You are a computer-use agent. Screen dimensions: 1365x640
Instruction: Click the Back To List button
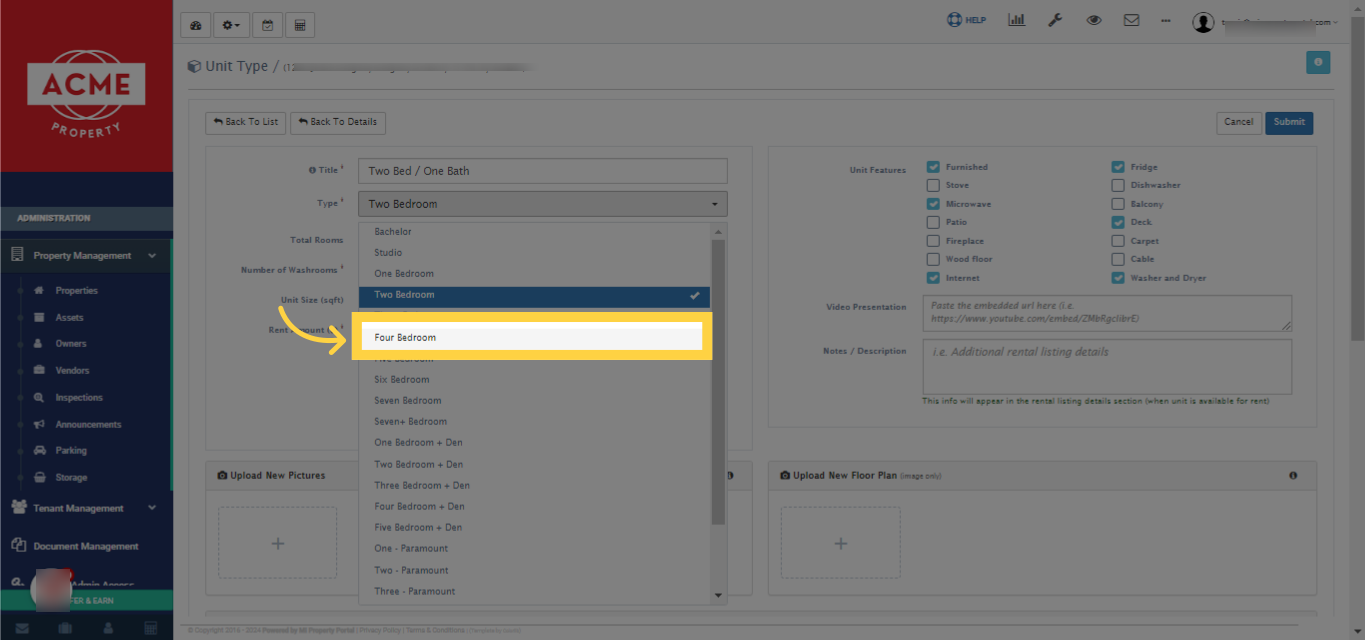click(x=245, y=122)
